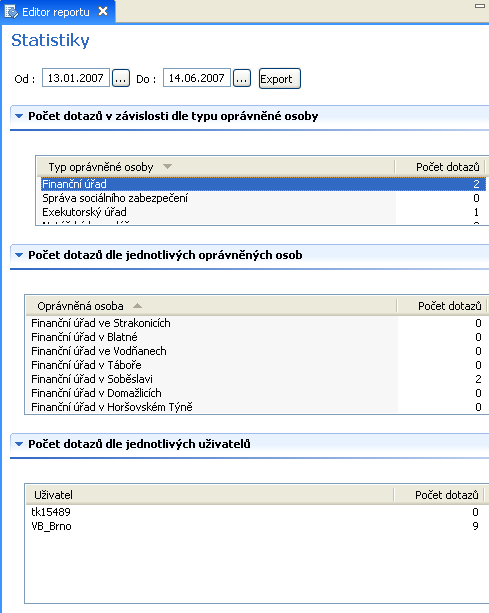Click Počet dotazů header in Uživatel table
Image resolution: width=489 pixels, height=613 pixels.
click(439, 495)
